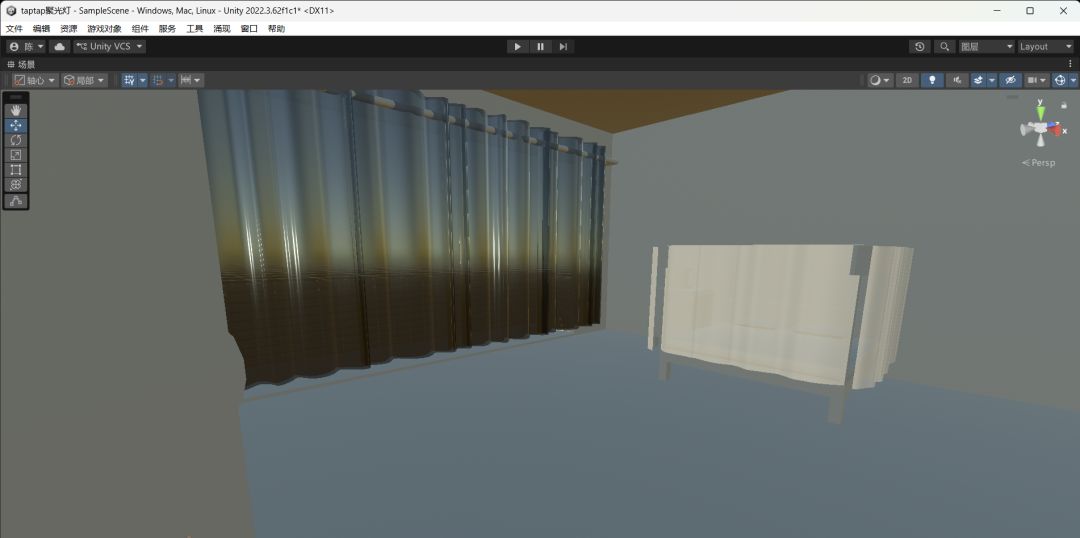Expand gizmos options arrow
The image size is (1080, 538).
pos(1074,81)
